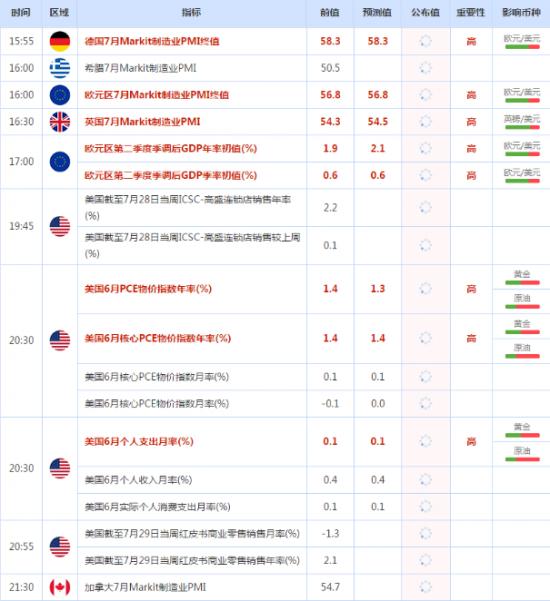This screenshot has width=550, height=601.
Task: Click the 影响币种 column header
Action: coord(521,13)
